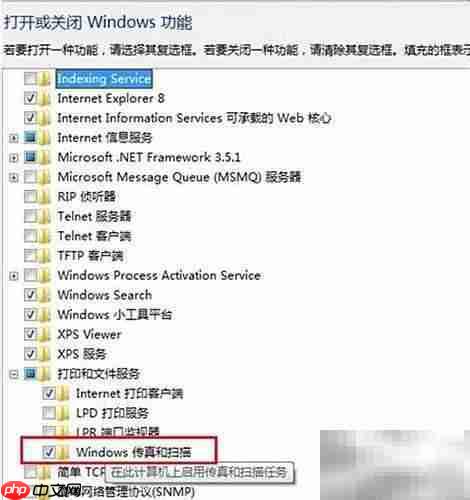Collapse the 打印和文件服务 node
Image resolution: width=470 pixels, height=500 pixels.
14,374
